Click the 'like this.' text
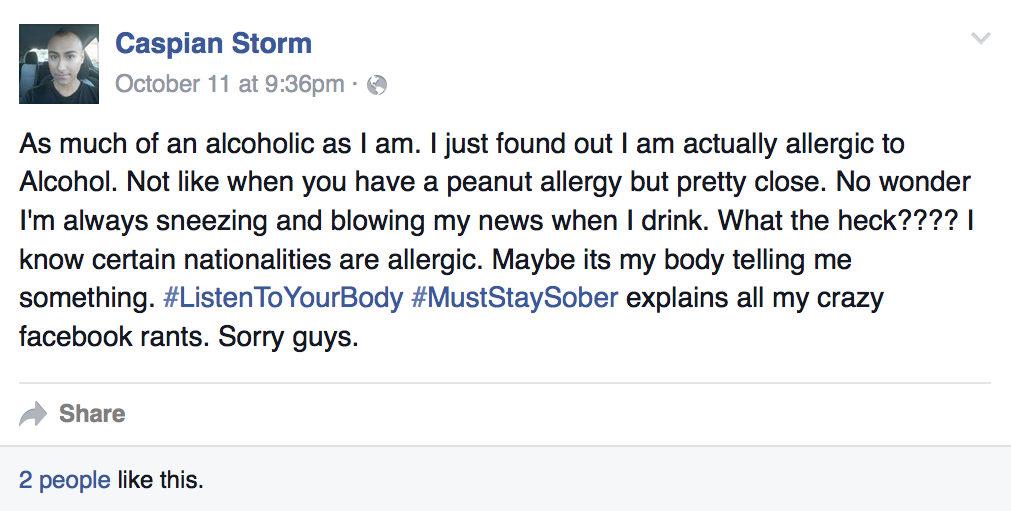This screenshot has width=1011, height=511. pos(160,480)
